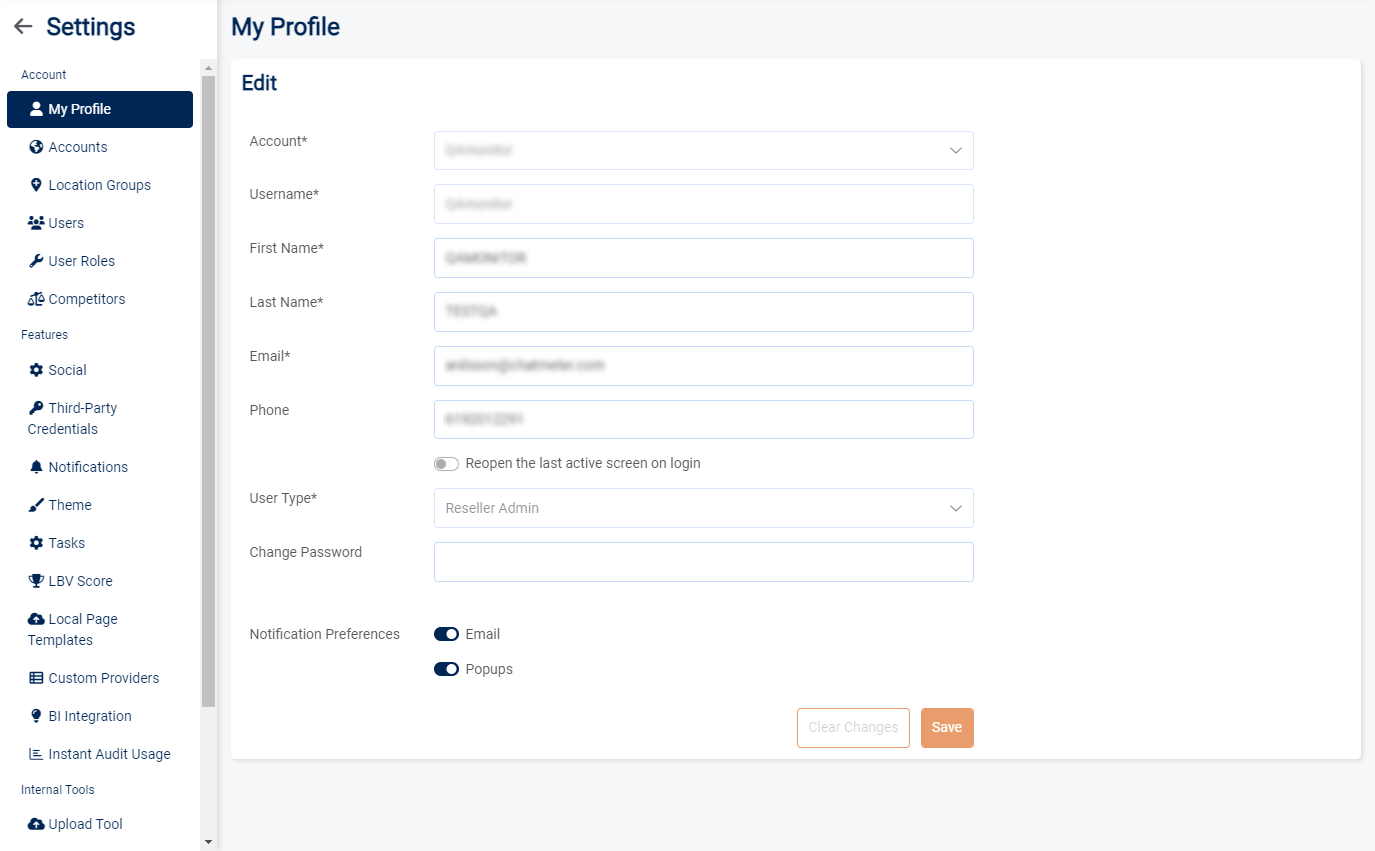Click the globe icon next to Accounts
Viewport: 1375px width, 851px height.
point(36,147)
